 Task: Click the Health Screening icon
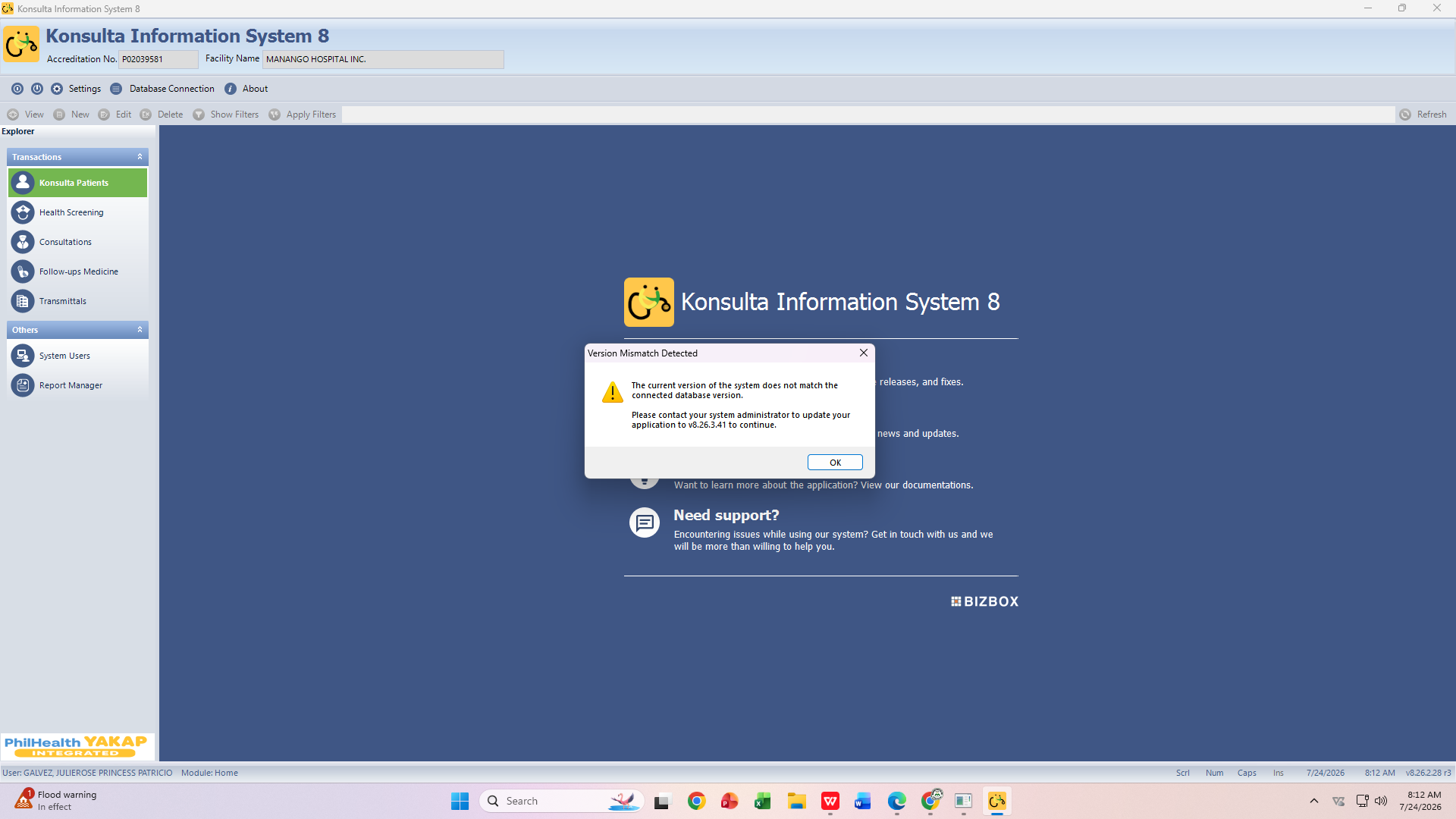click(x=23, y=212)
